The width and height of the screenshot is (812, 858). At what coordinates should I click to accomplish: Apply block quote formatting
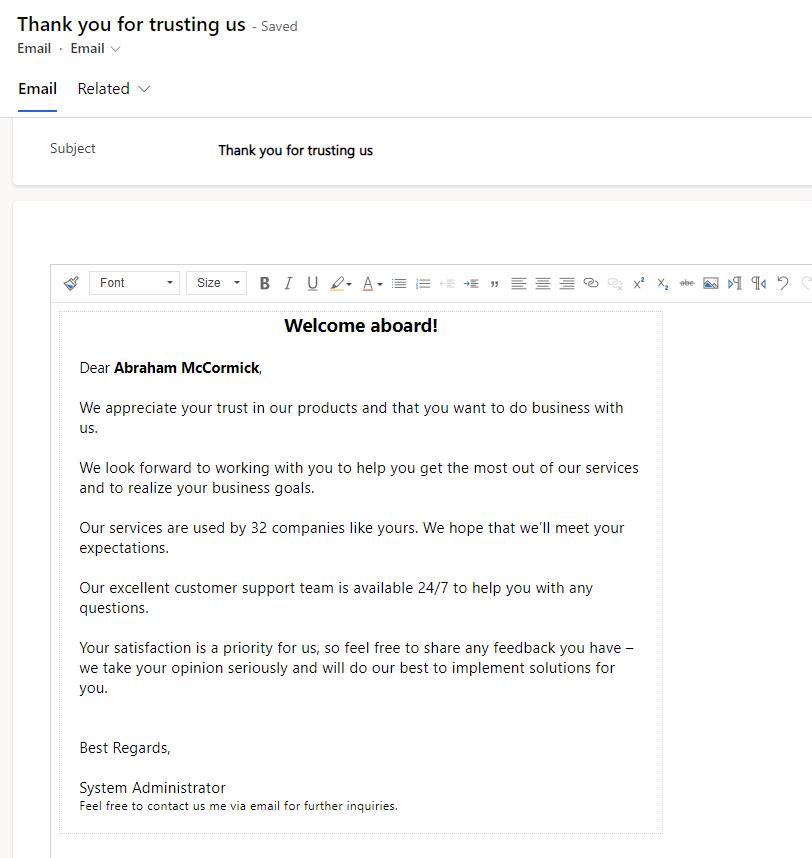click(494, 283)
